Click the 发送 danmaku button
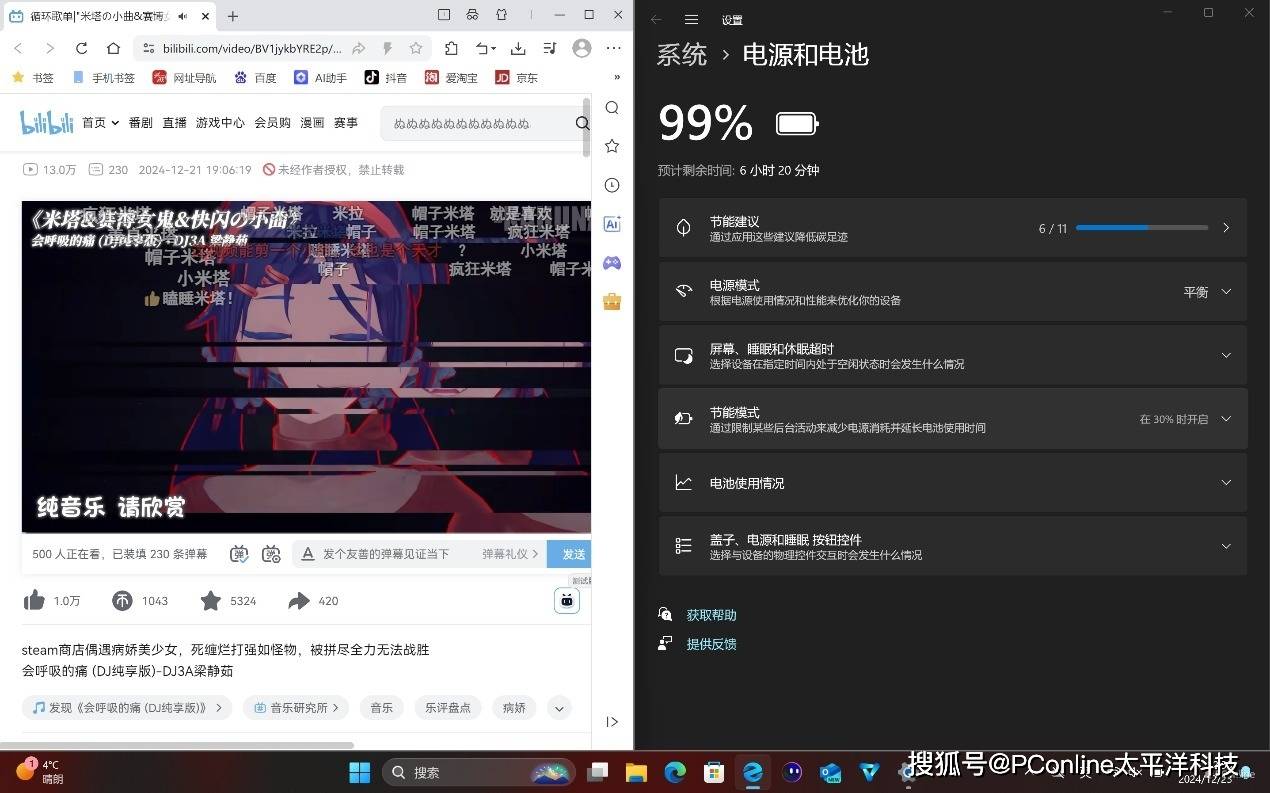 click(570, 554)
